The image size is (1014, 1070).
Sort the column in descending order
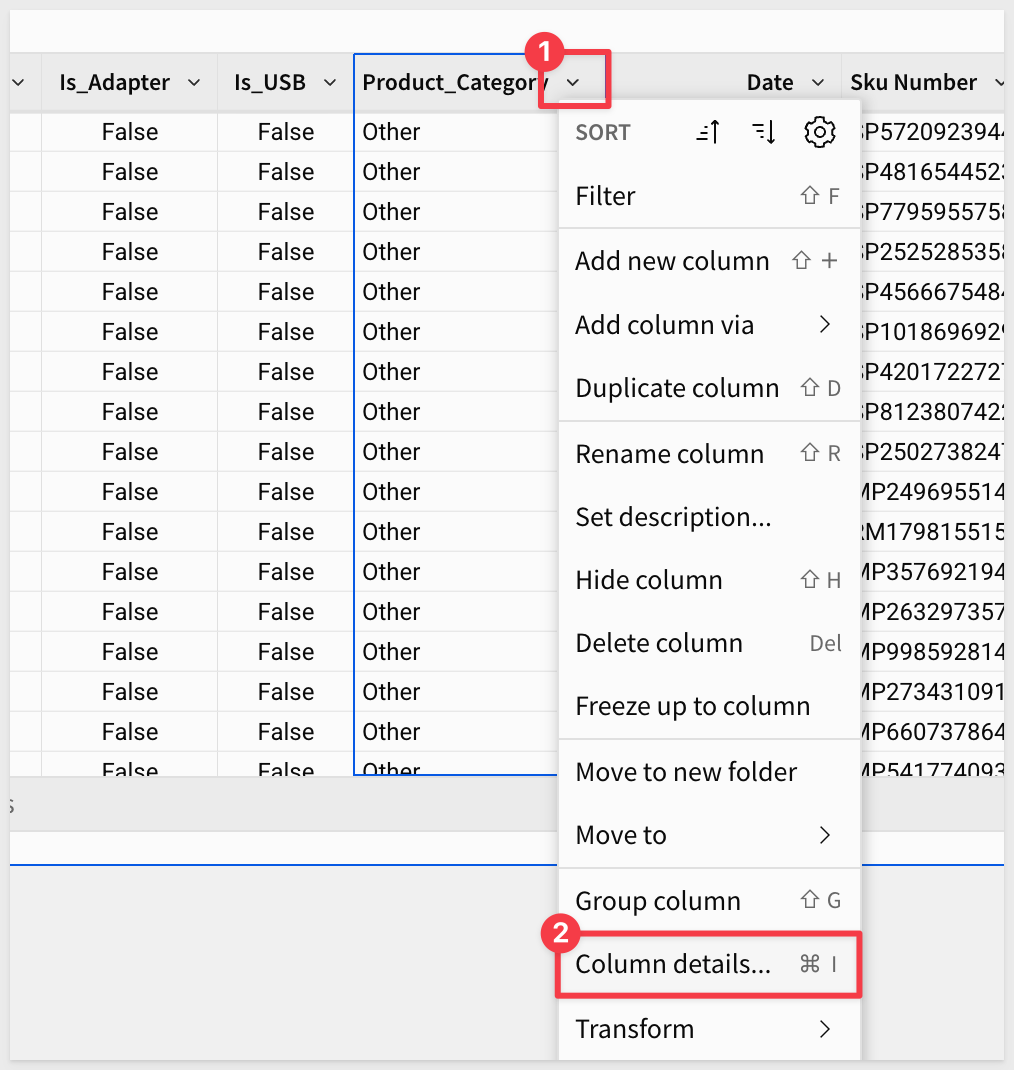pos(763,132)
